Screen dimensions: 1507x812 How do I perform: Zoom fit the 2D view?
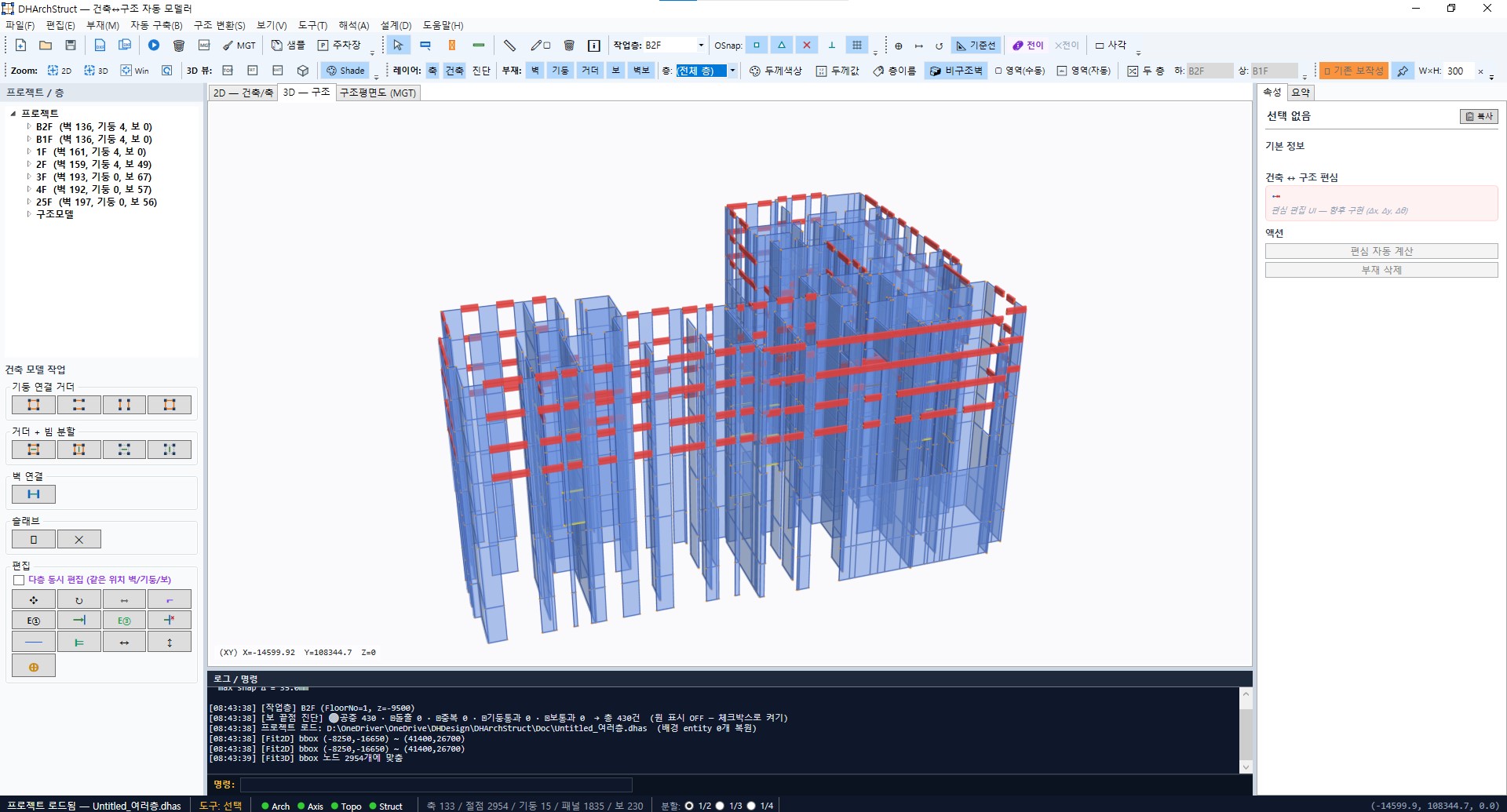pos(59,71)
